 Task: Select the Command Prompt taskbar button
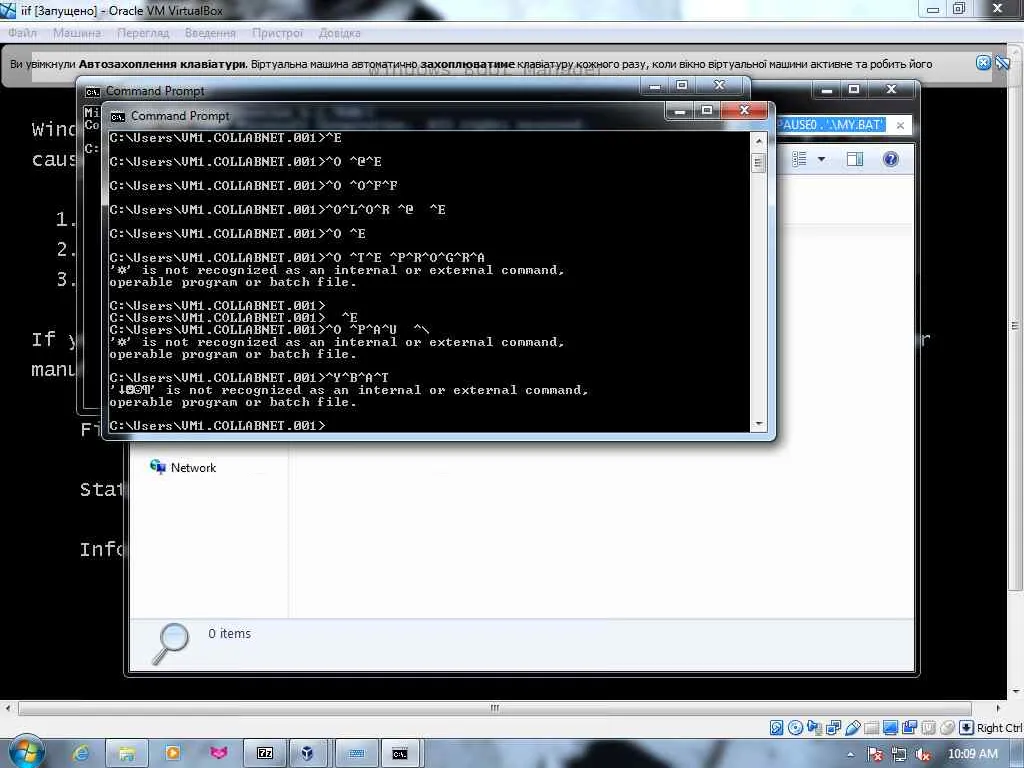400,754
